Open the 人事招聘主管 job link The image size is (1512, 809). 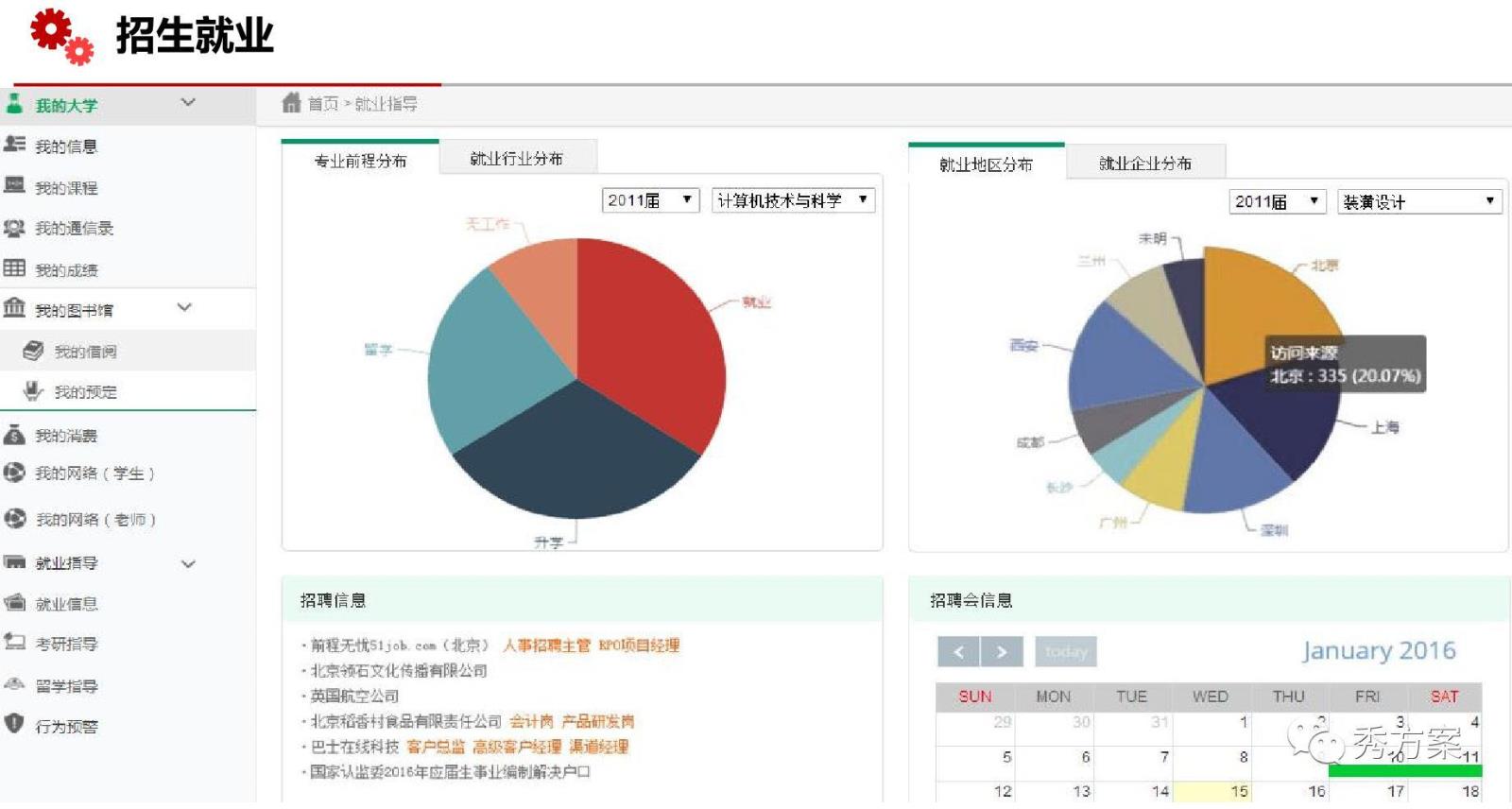tap(546, 645)
